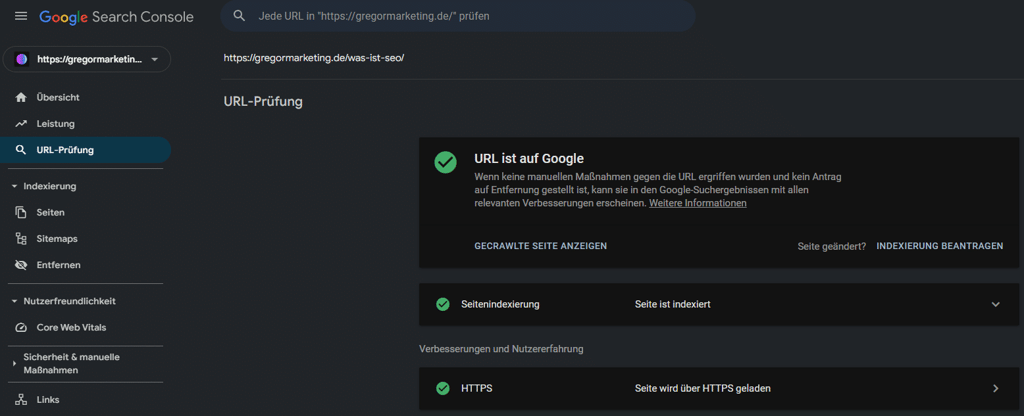The width and height of the screenshot is (1024, 416).
Task: Click green checkmark next to Seitenindexierung
Action: [443, 304]
